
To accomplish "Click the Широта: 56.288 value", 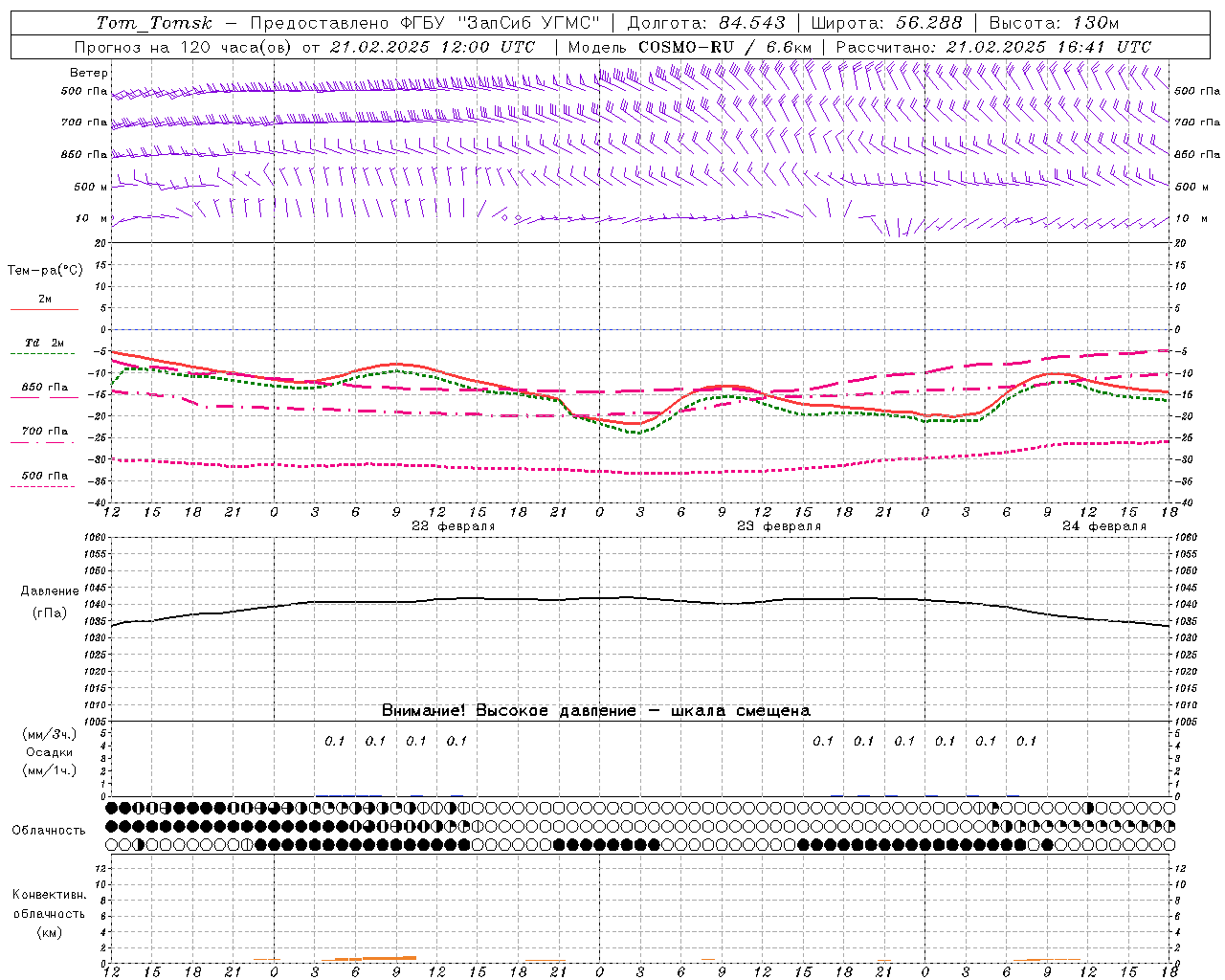I will click(887, 23).
